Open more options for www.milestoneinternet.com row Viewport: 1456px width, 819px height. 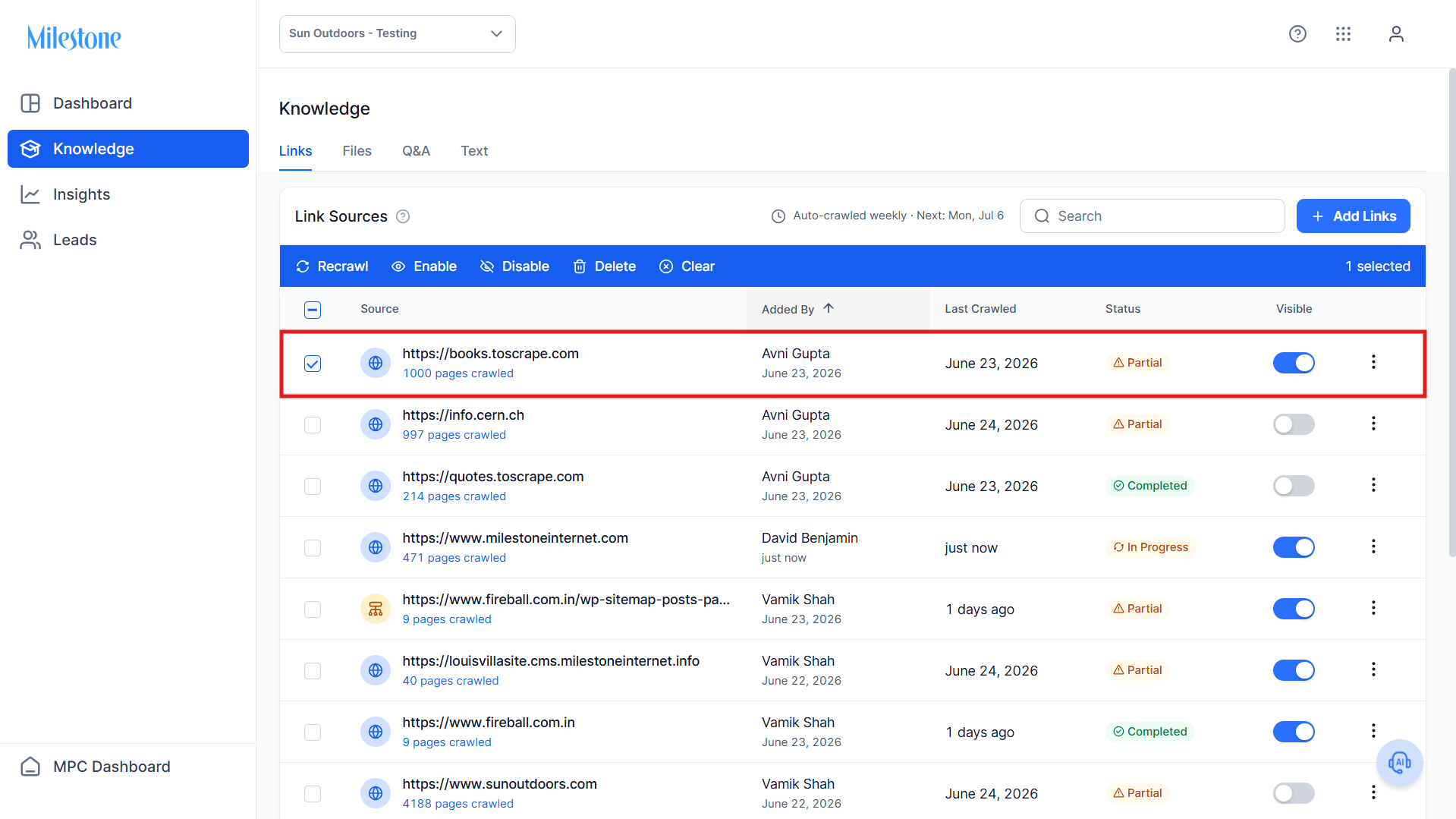(x=1373, y=547)
